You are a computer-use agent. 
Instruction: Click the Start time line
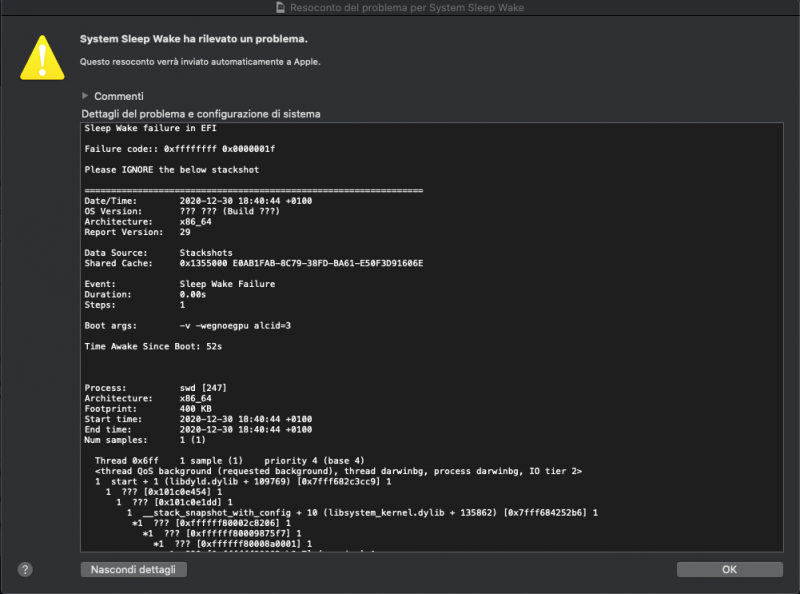(198, 419)
